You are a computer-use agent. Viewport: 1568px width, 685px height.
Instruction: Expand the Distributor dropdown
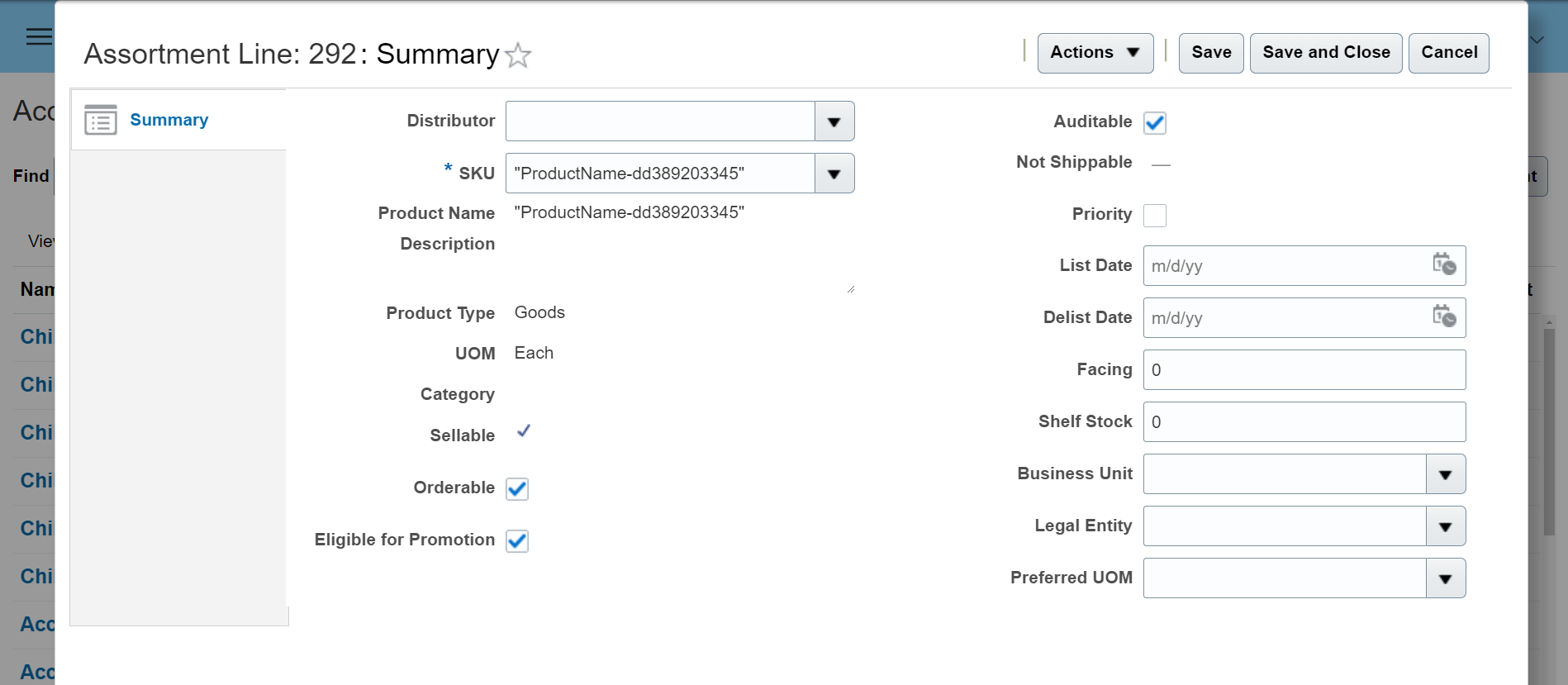[834, 122]
